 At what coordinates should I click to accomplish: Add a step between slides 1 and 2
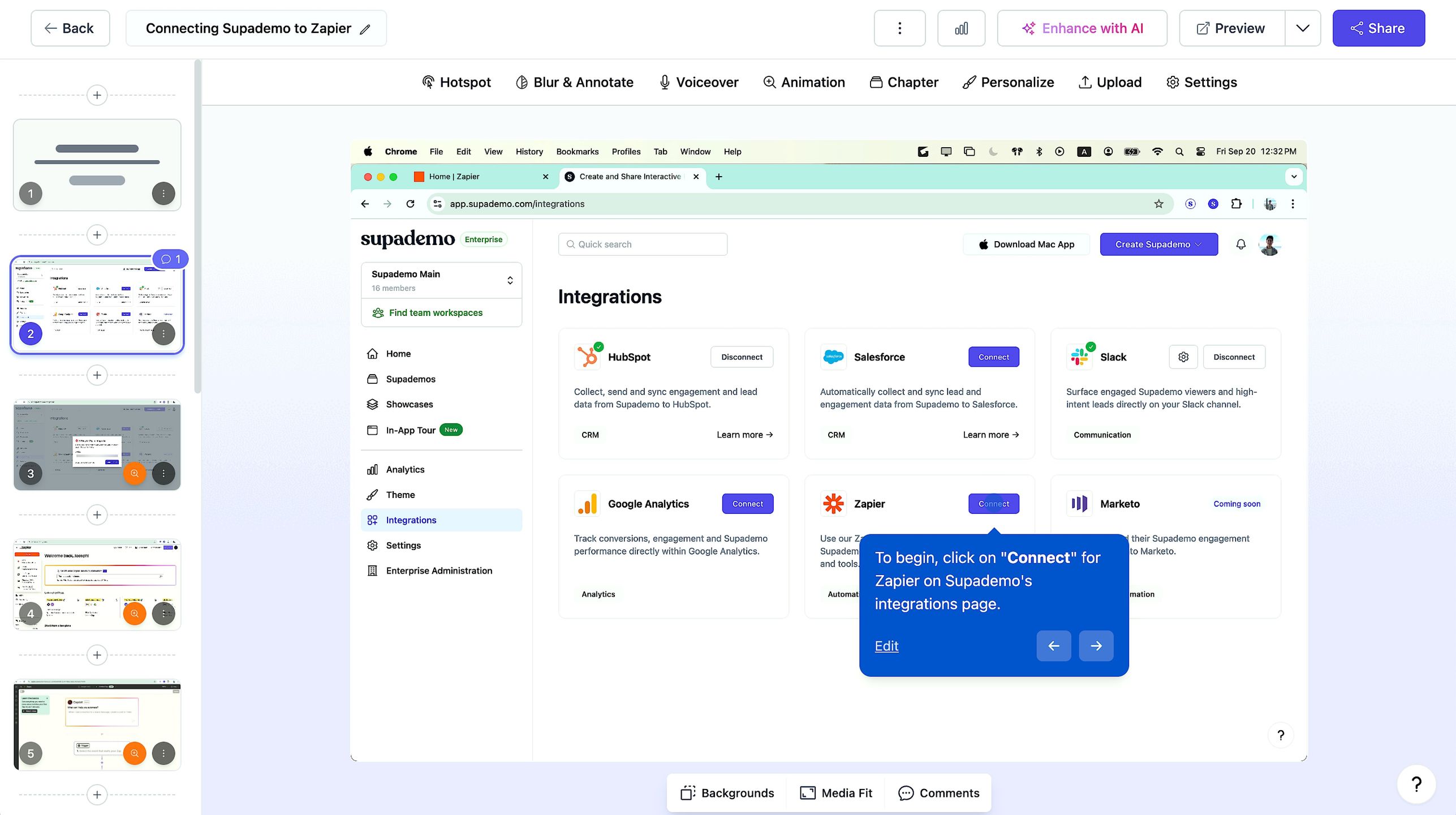[x=97, y=235]
